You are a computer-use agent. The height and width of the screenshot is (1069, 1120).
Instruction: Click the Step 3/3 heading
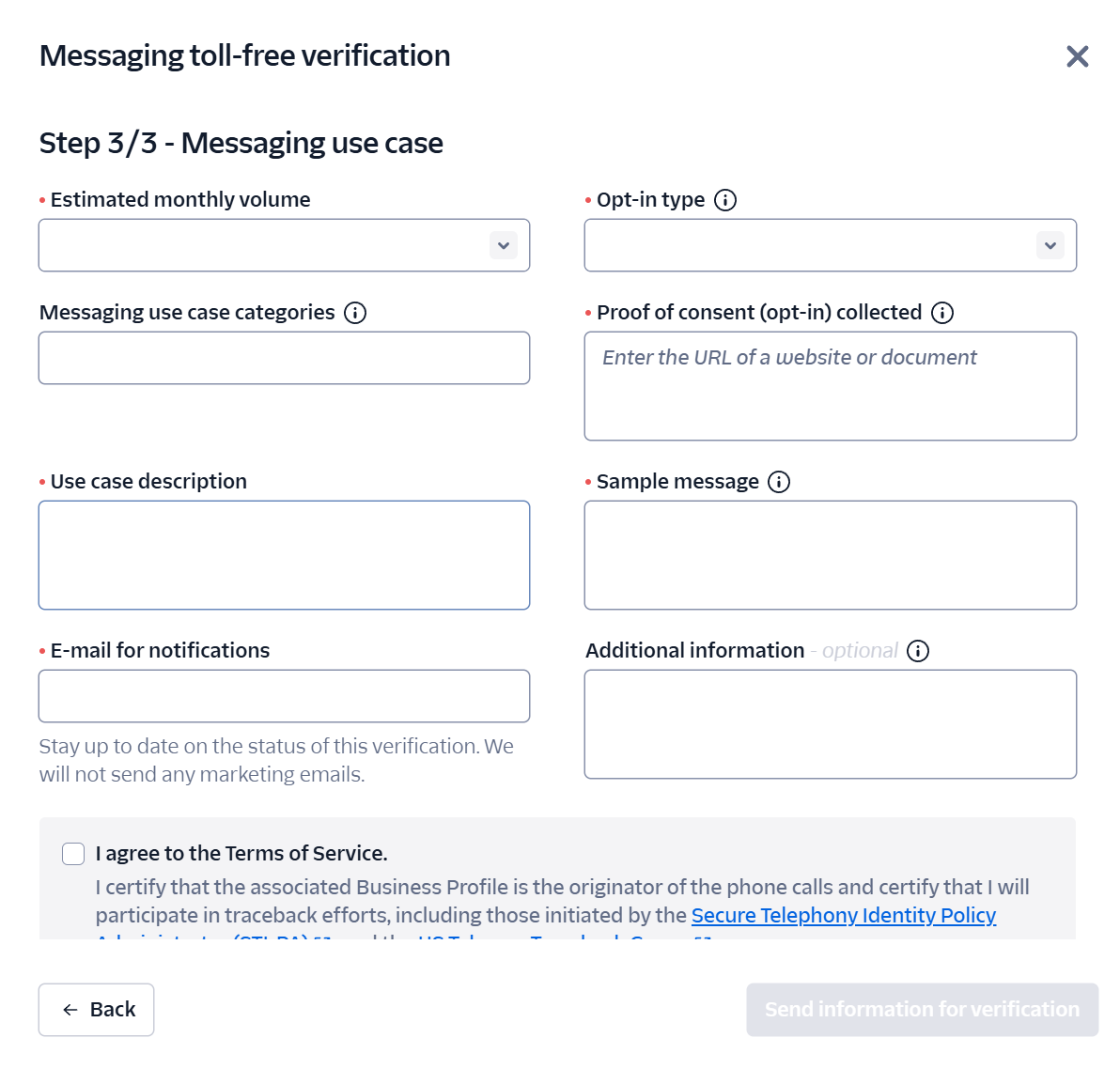click(241, 143)
